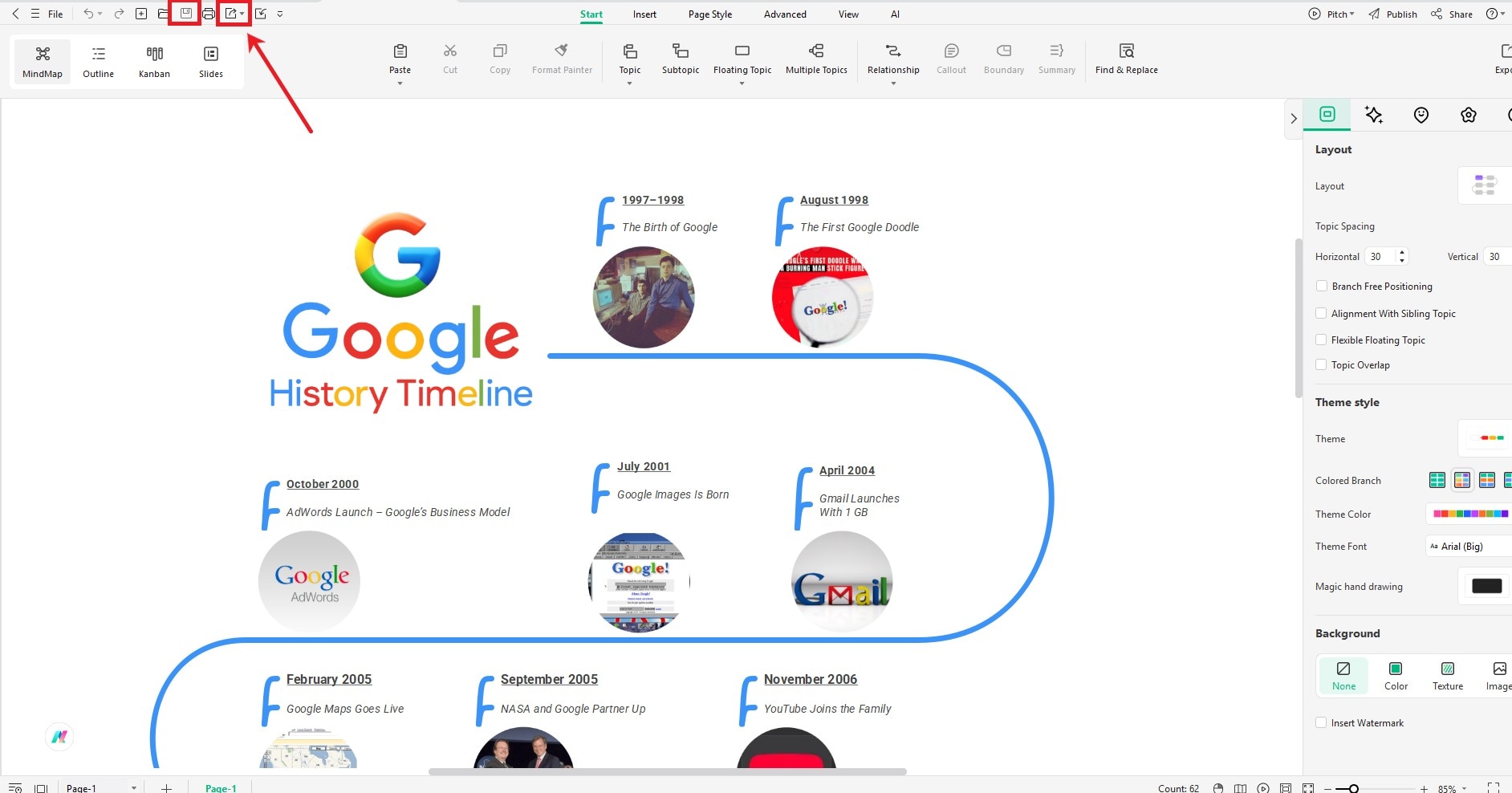The height and width of the screenshot is (793, 1512).
Task: Switch to Slides view mode
Action: [x=211, y=62]
